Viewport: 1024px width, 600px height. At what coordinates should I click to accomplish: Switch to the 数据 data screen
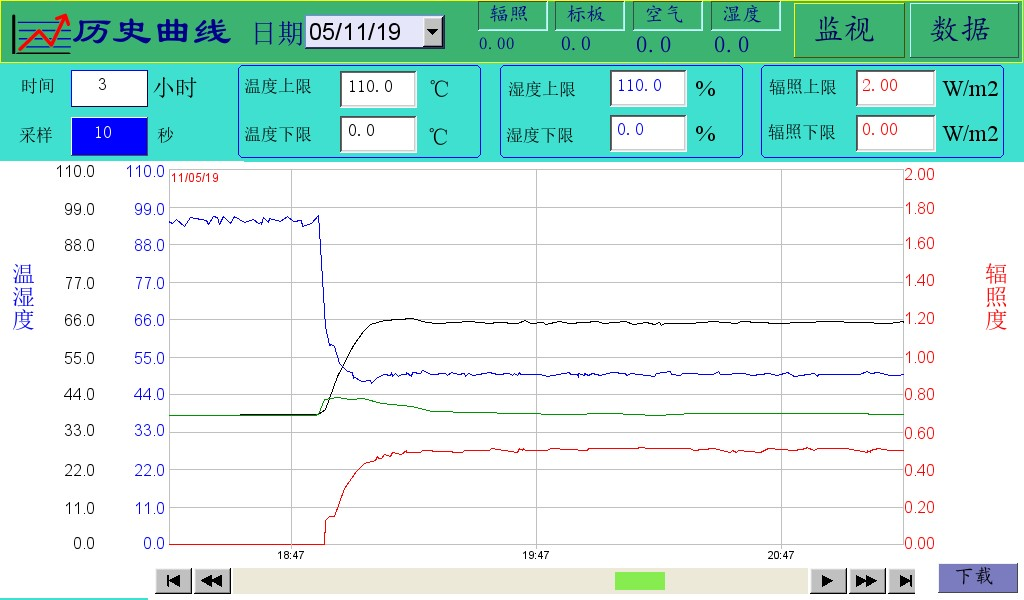[962, 30]
